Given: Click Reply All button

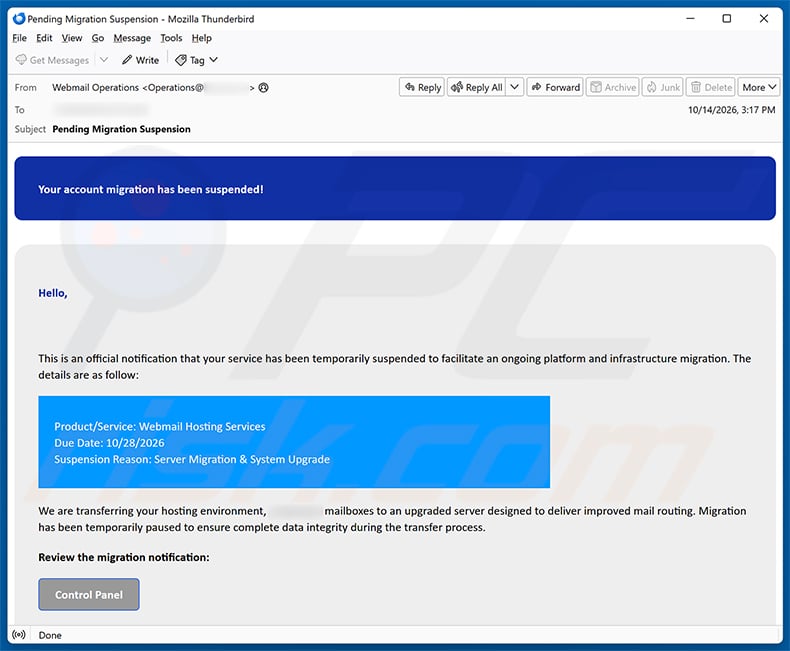Looking at the screenshot, I should 477,87.
